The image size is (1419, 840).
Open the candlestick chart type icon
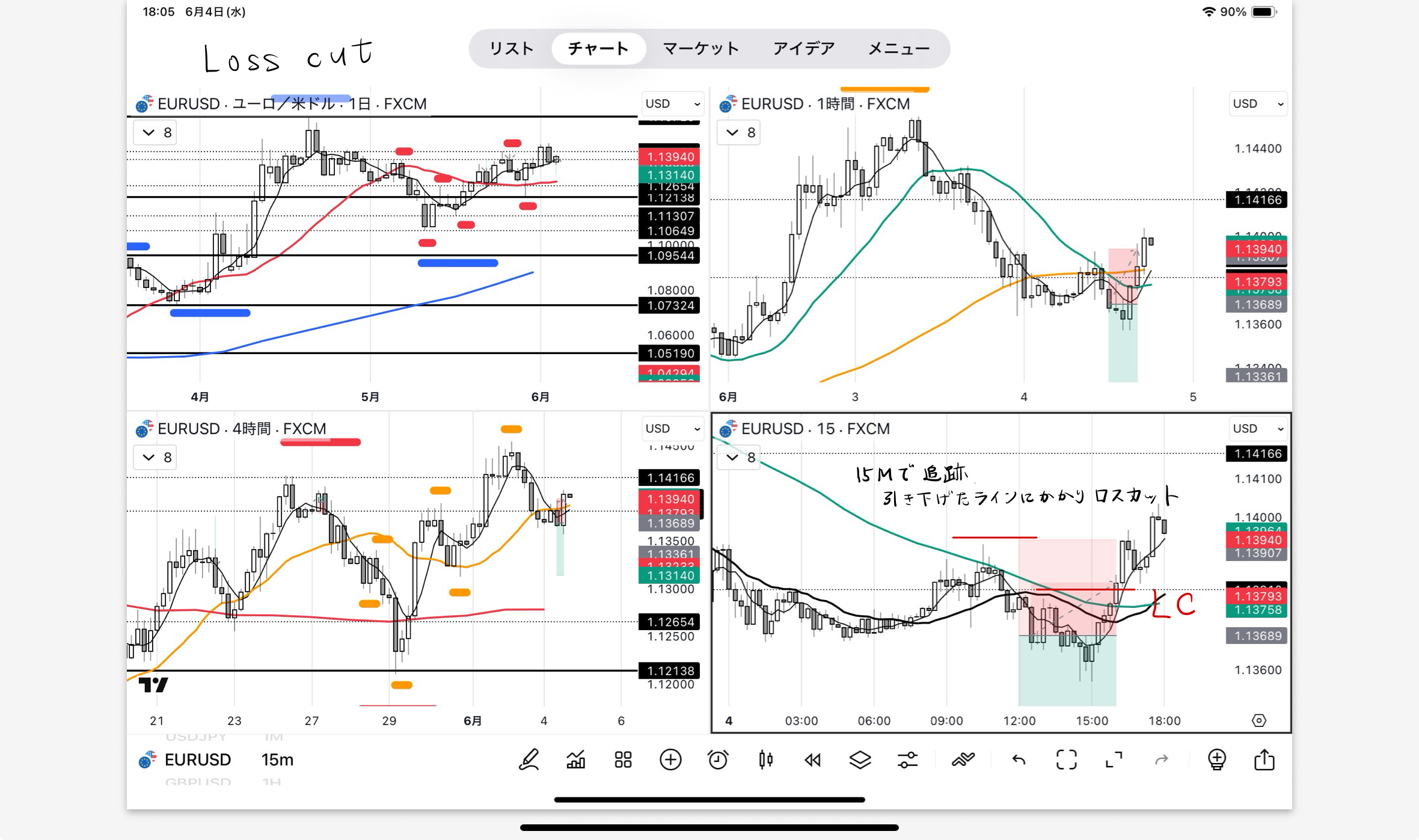(765, 759)
